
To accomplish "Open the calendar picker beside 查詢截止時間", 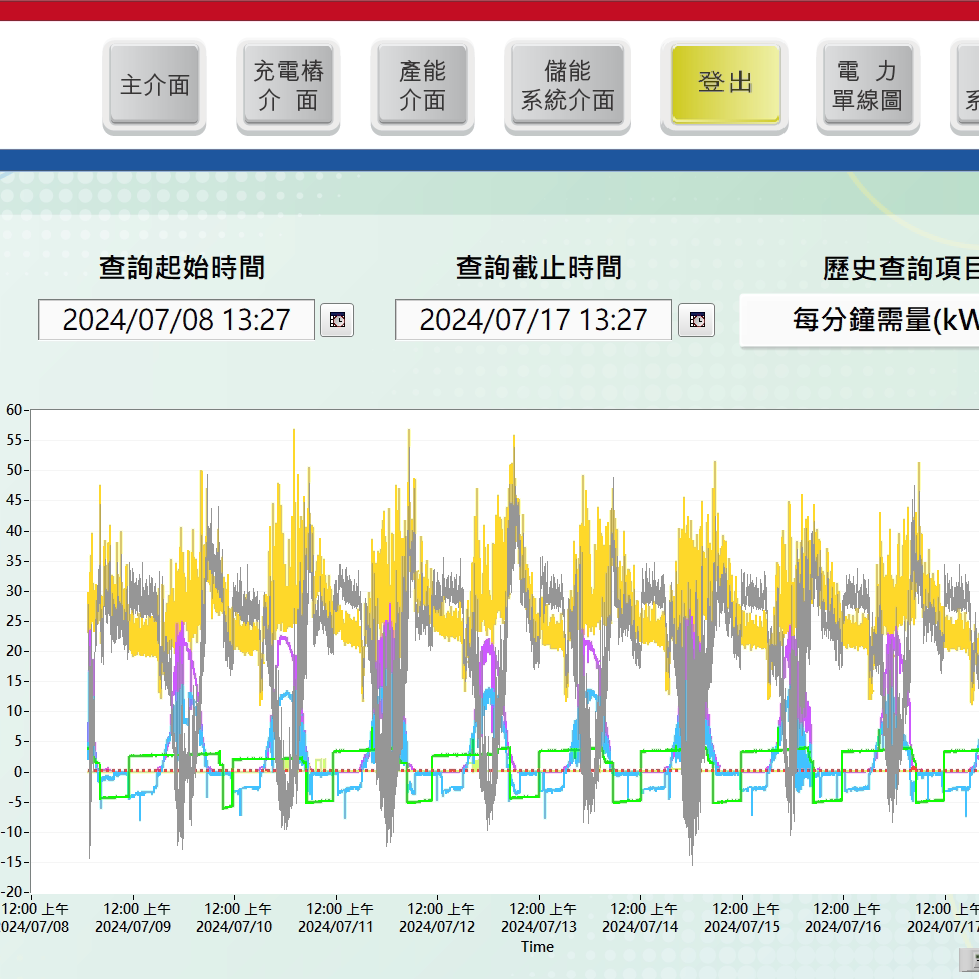I will point(696,320).
